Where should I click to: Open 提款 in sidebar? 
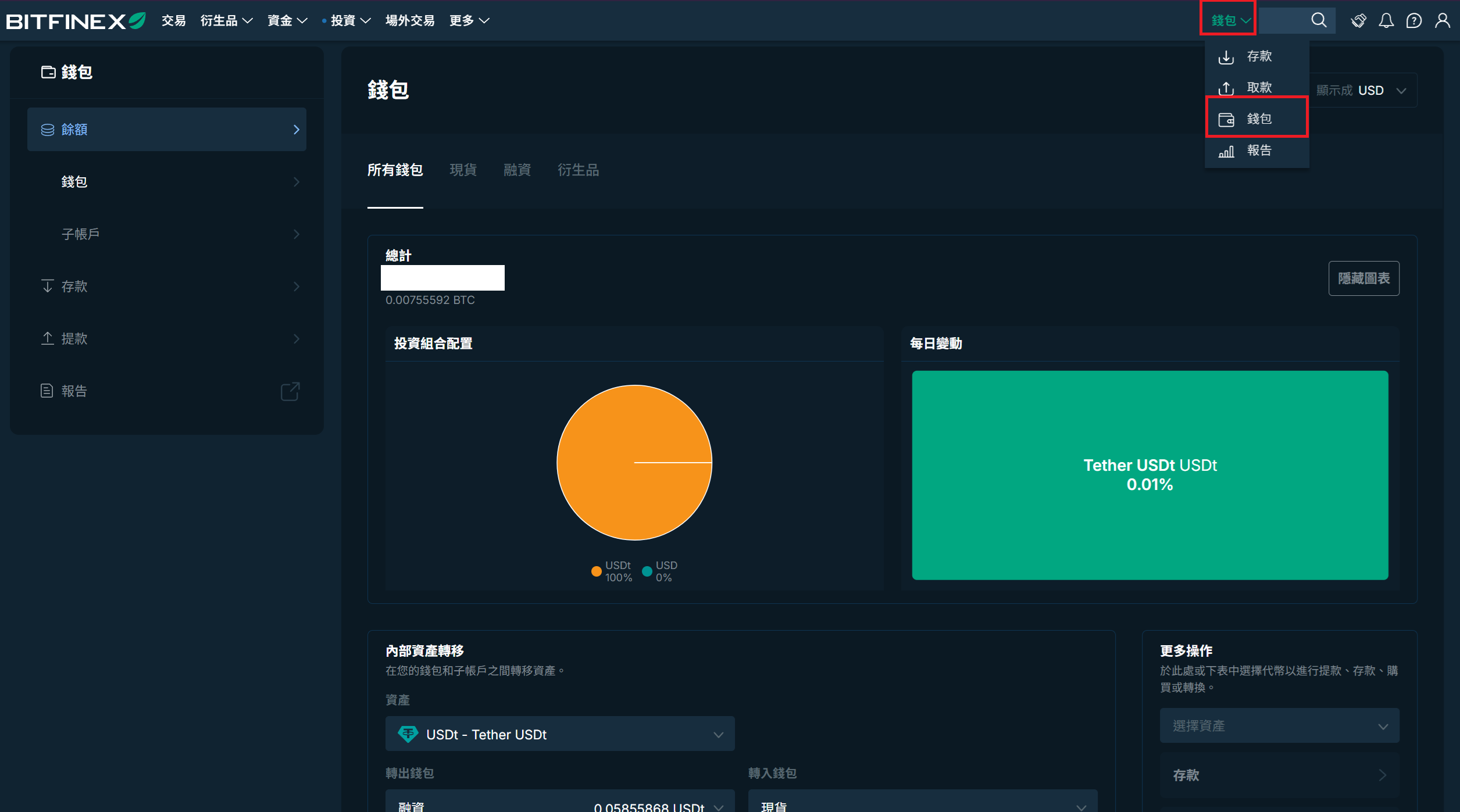pyautogui.click(x=167, y=339)
